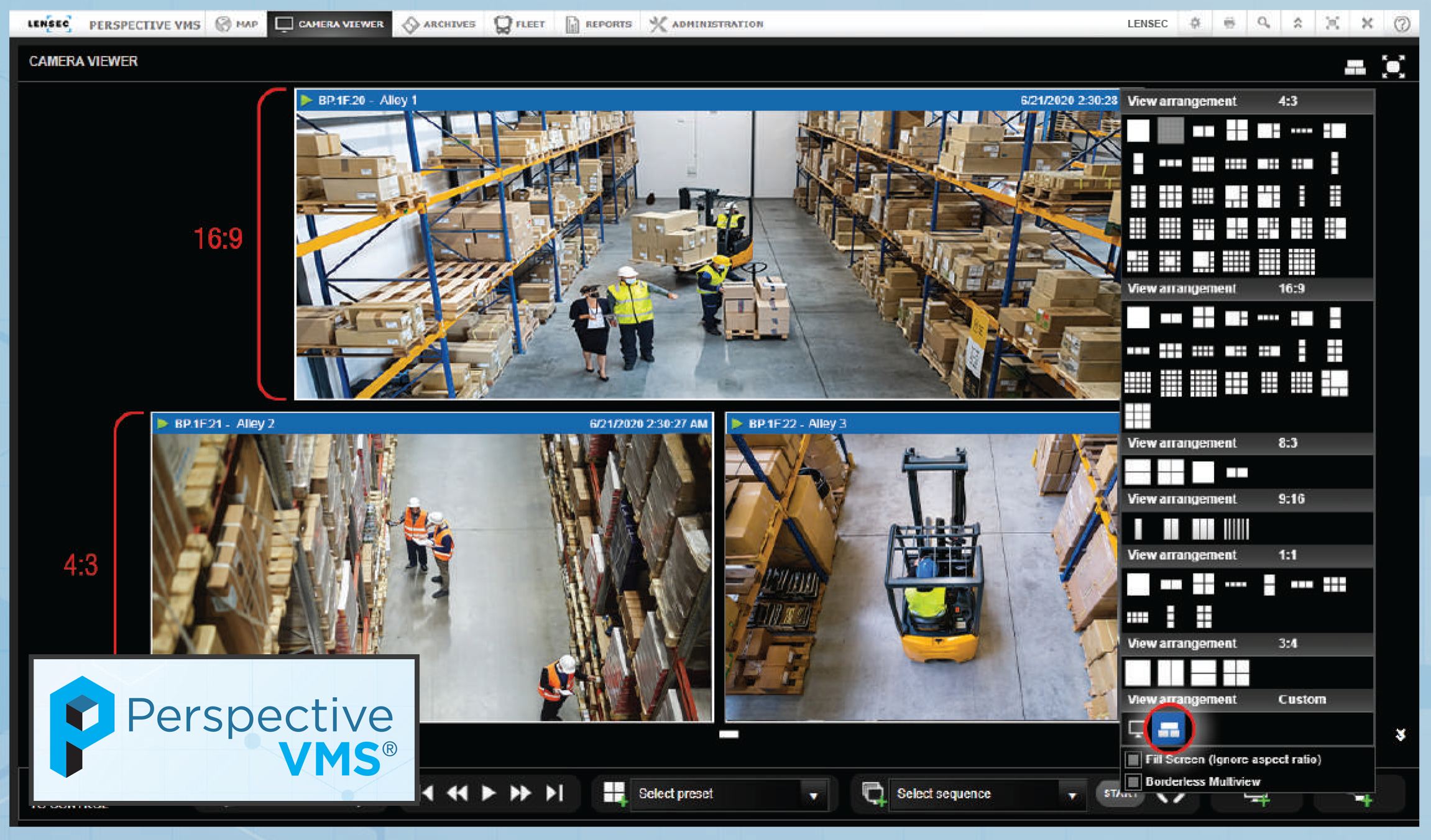
Task: Click the 'BP.1F.20 - Alley 1' title text
Action: [x=367, y=100]
